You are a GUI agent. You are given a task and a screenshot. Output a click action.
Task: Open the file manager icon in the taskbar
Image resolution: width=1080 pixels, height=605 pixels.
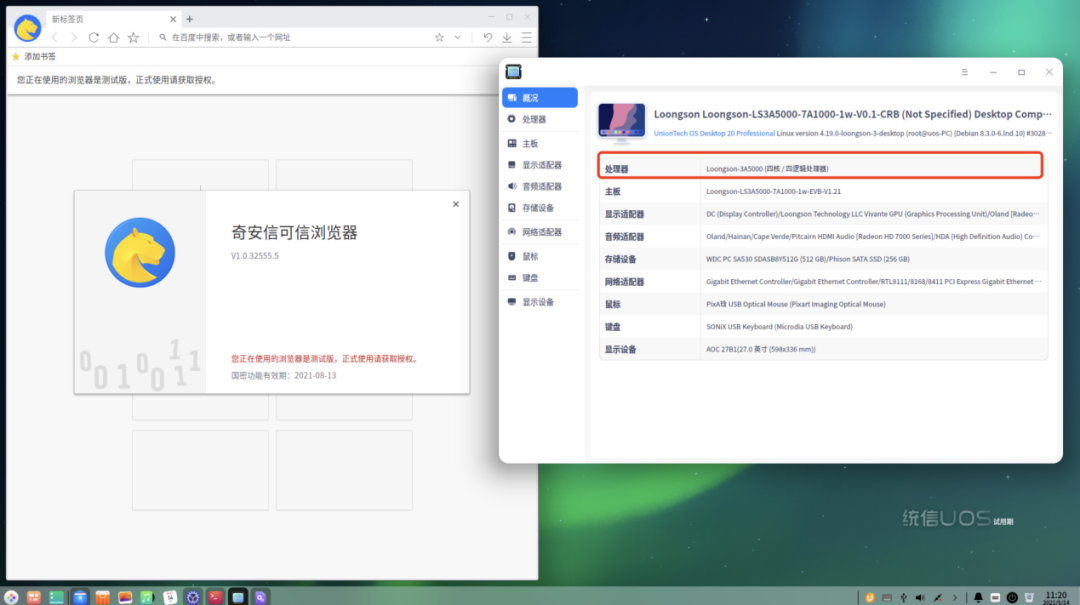80,597
